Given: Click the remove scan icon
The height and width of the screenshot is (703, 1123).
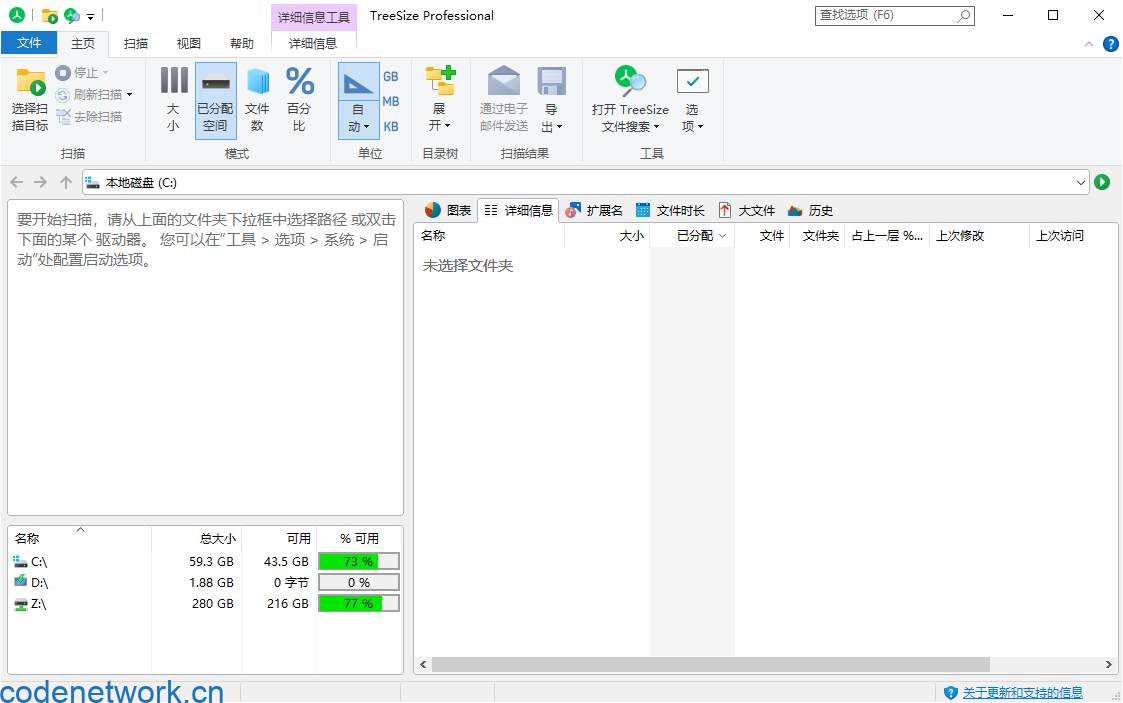Looking at the screenshot, I should click(x=63, y=117).
